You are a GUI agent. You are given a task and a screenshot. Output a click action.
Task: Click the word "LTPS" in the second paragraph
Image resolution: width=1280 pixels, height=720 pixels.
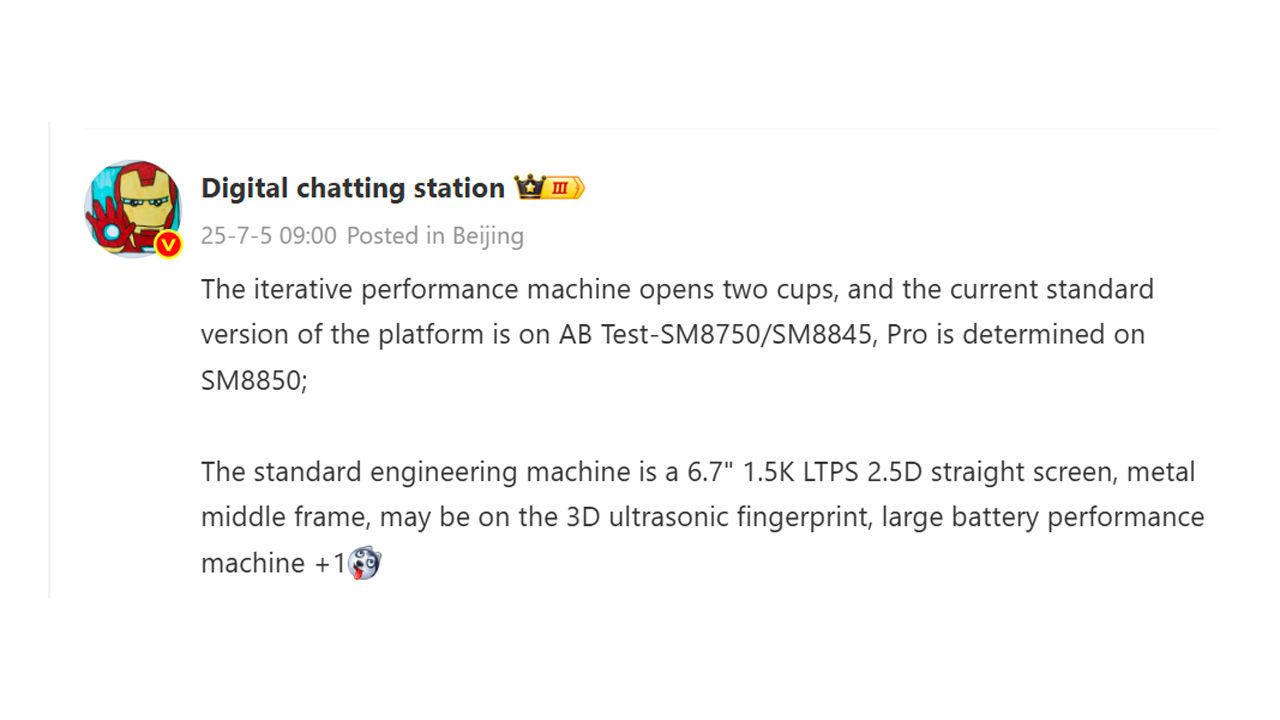pos(836,472)
